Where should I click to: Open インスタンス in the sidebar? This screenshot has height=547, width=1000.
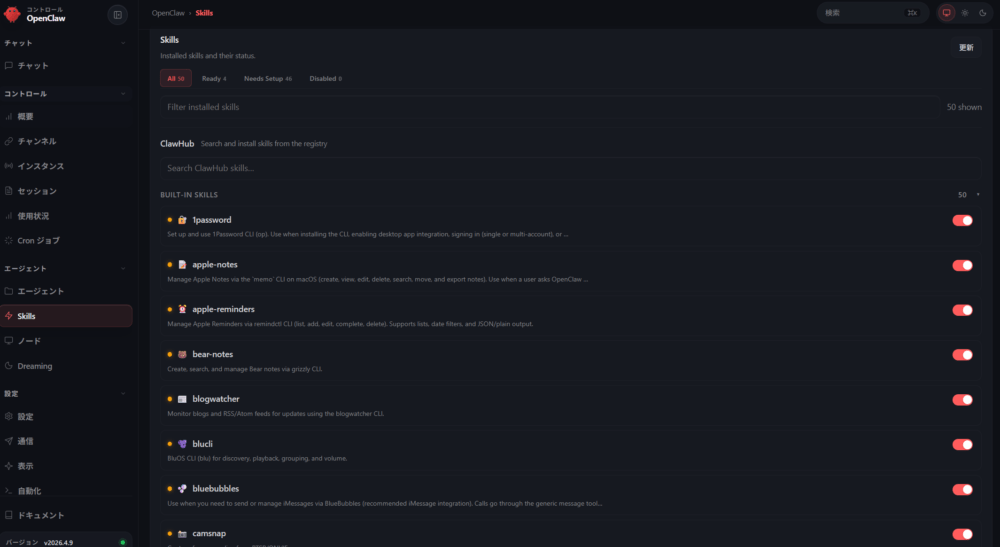pyautogui.click(x=40, y=166)
